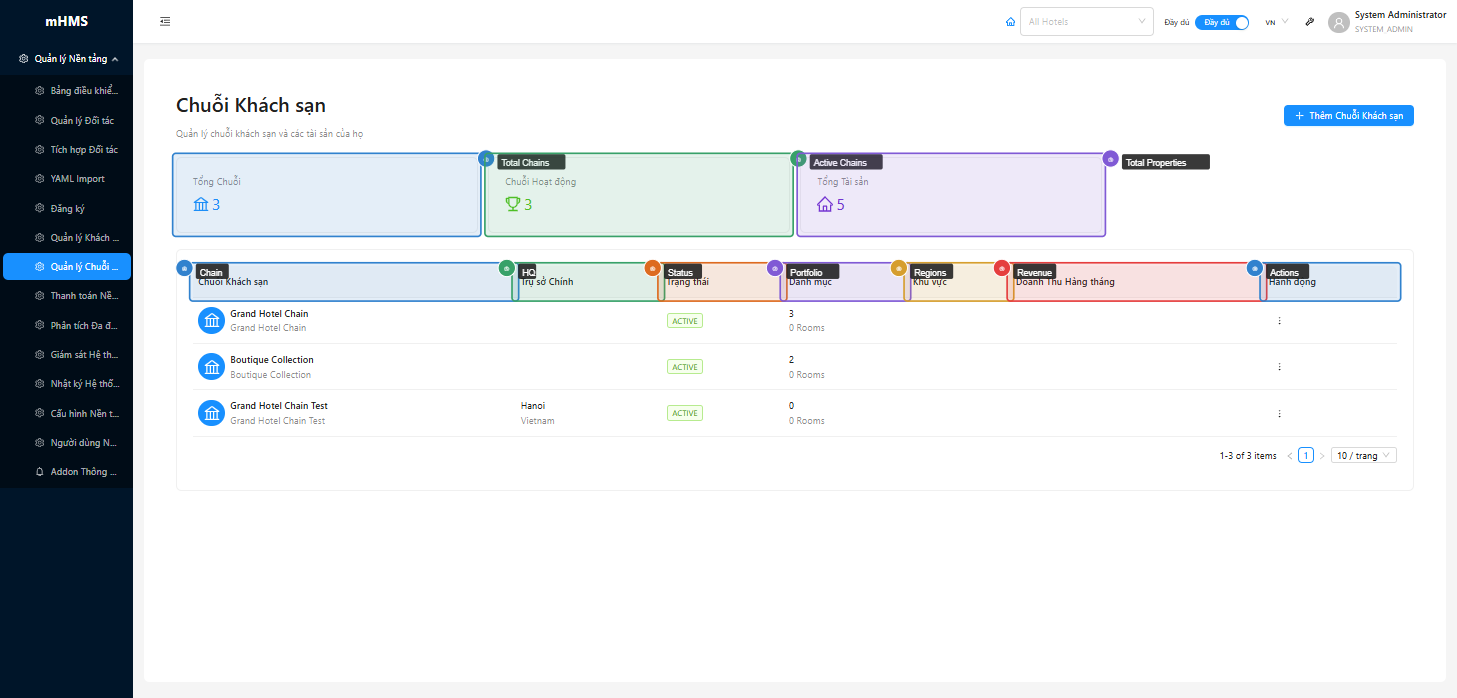Click page 1 in the pagination
Viewport: 1457px width, 698px height.
[1305, 456]
